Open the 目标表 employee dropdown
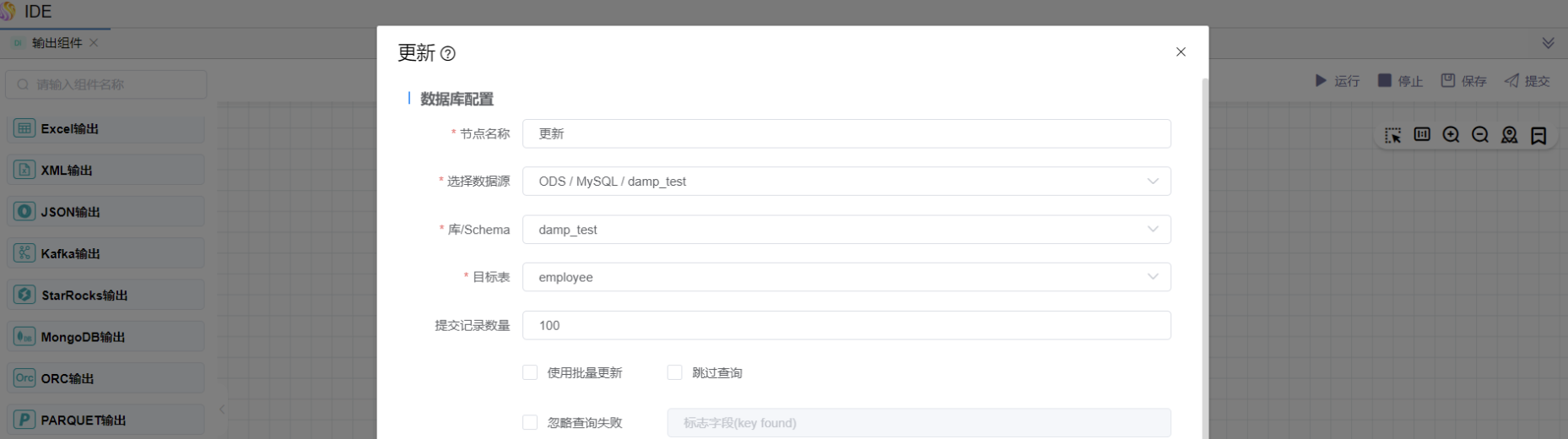Image resolution: width=1568 pixels, height=439 pixels. click(846, 277)
